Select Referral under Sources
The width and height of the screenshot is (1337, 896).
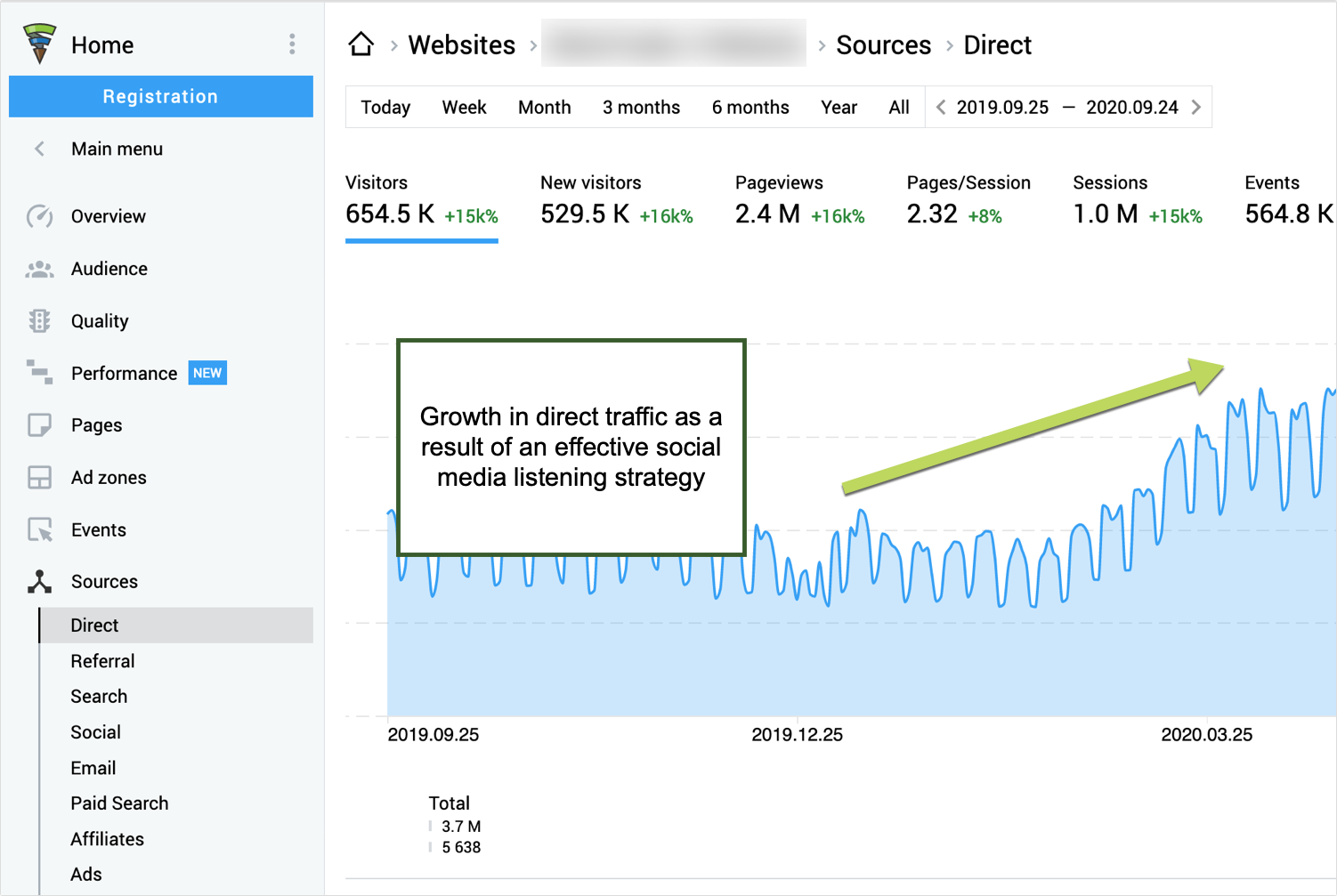pos(103,661)
